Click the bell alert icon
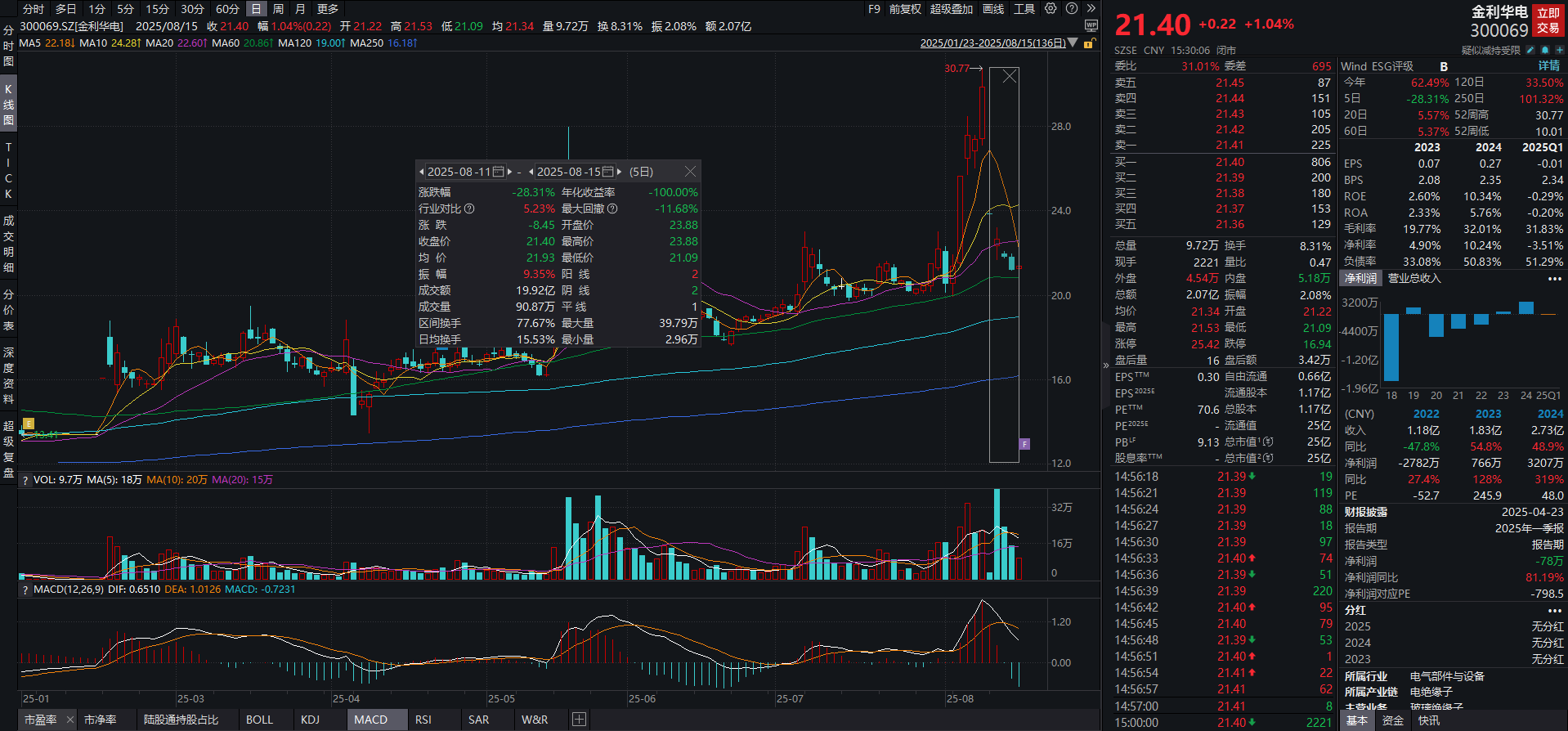1568x731 pixels. 1545,51
